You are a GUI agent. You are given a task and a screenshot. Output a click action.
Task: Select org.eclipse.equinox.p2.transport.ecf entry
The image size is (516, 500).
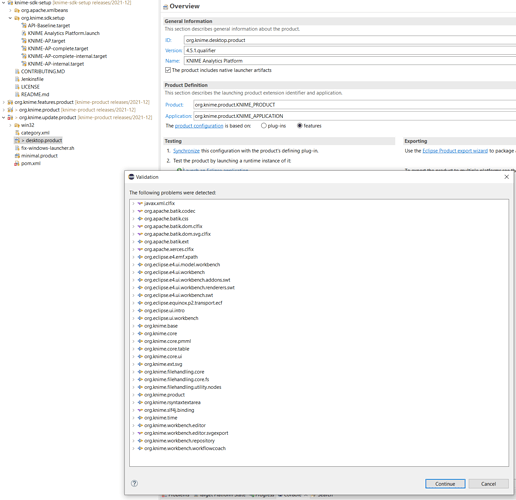tap(183, 303)
